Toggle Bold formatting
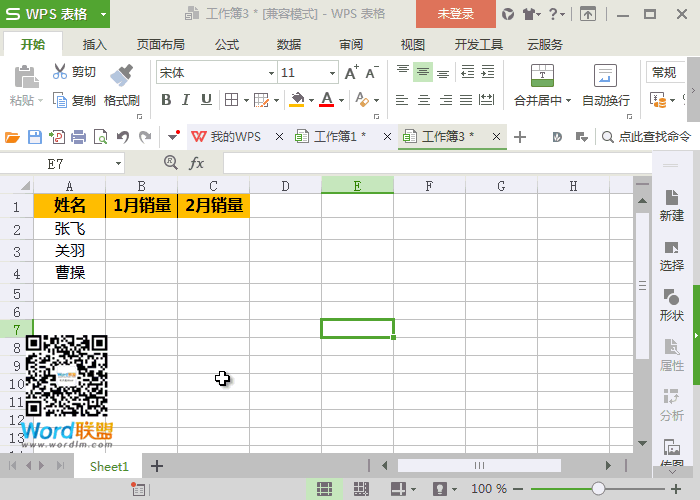This screenshot has height=500, width=700. 166,100
